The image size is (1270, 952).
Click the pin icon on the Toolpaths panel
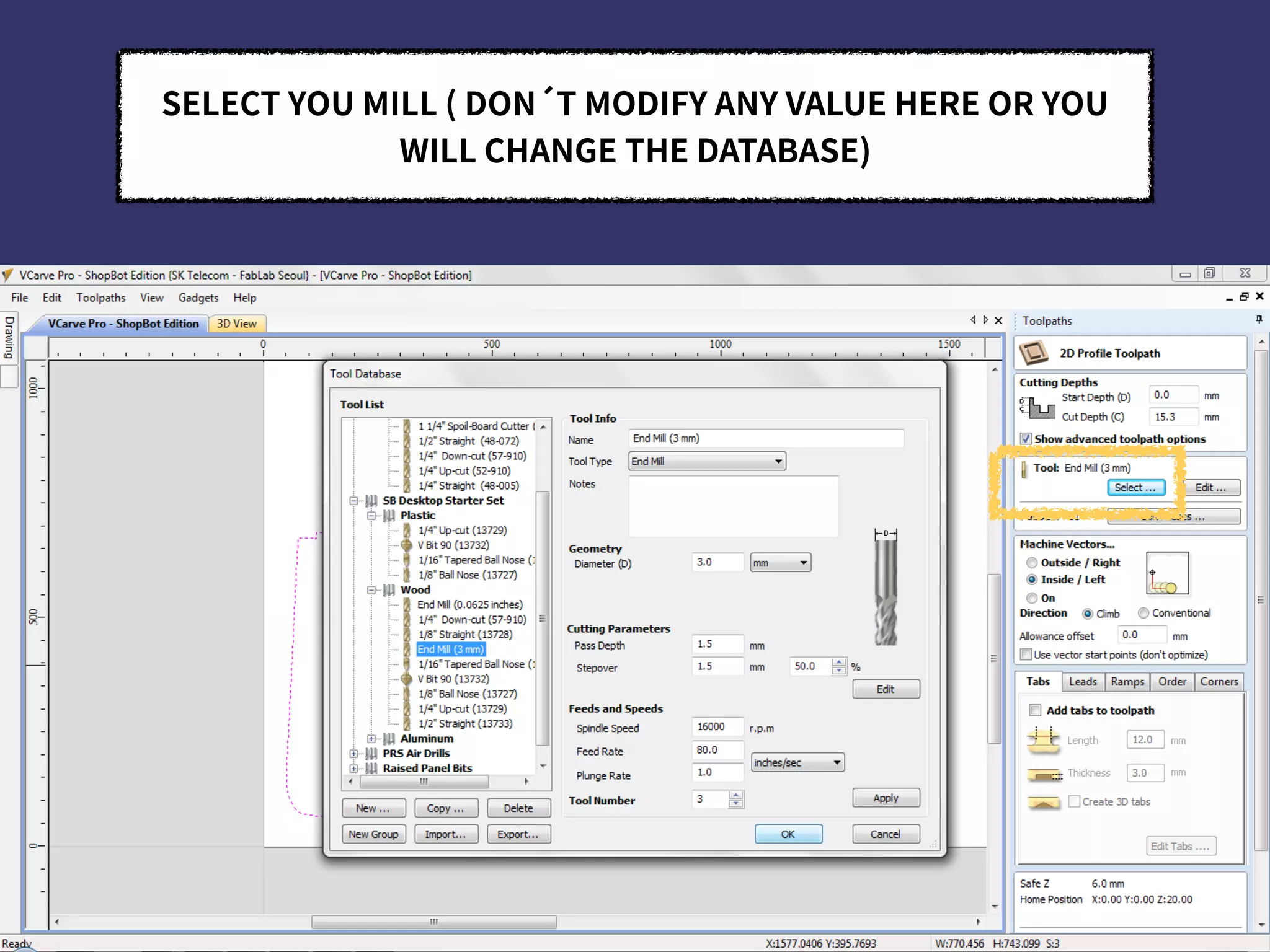point(1259,320)
